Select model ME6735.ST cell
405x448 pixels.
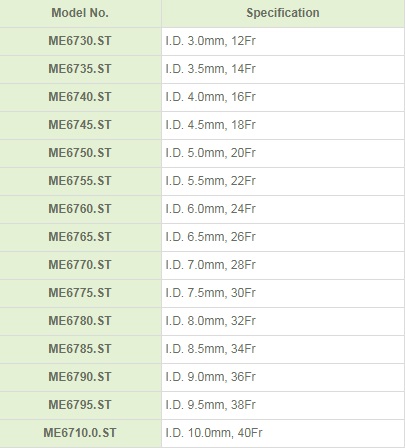click(x=80, y=69)
